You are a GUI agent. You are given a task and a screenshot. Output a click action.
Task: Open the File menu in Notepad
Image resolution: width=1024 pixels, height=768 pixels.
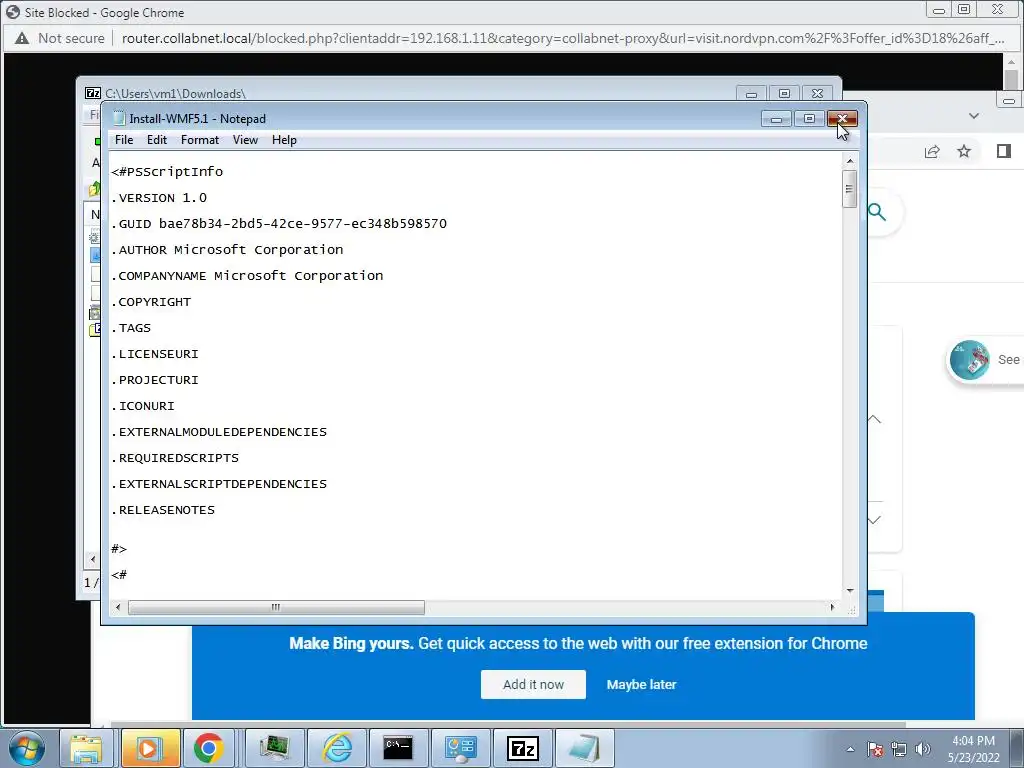[x=123, y=140]
